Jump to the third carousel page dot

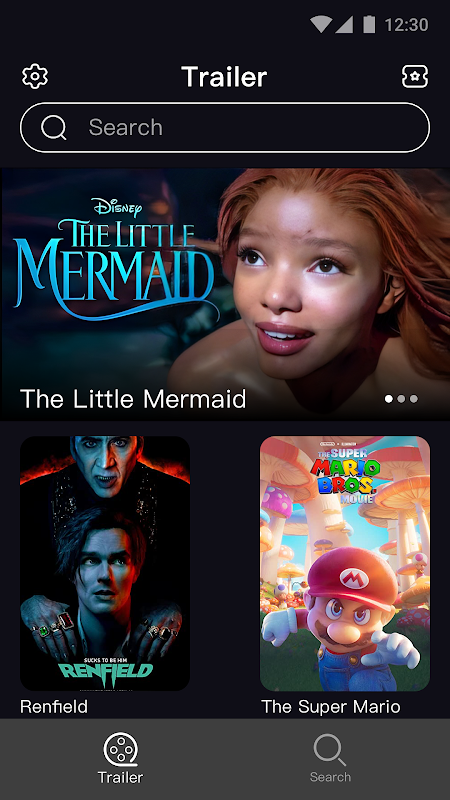coord(414,398)
